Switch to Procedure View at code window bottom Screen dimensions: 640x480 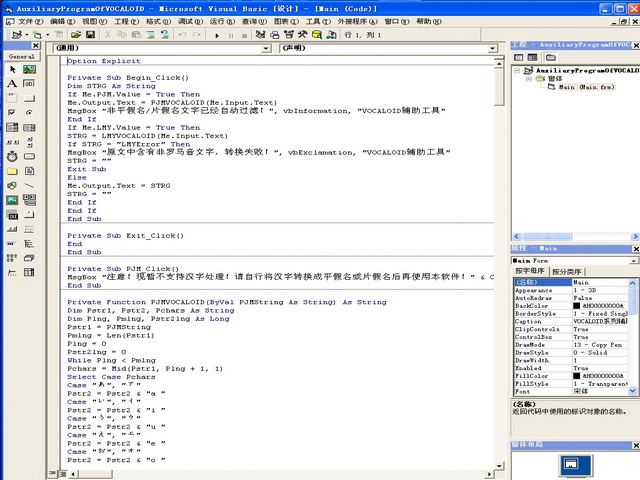[x=53, y=473]
